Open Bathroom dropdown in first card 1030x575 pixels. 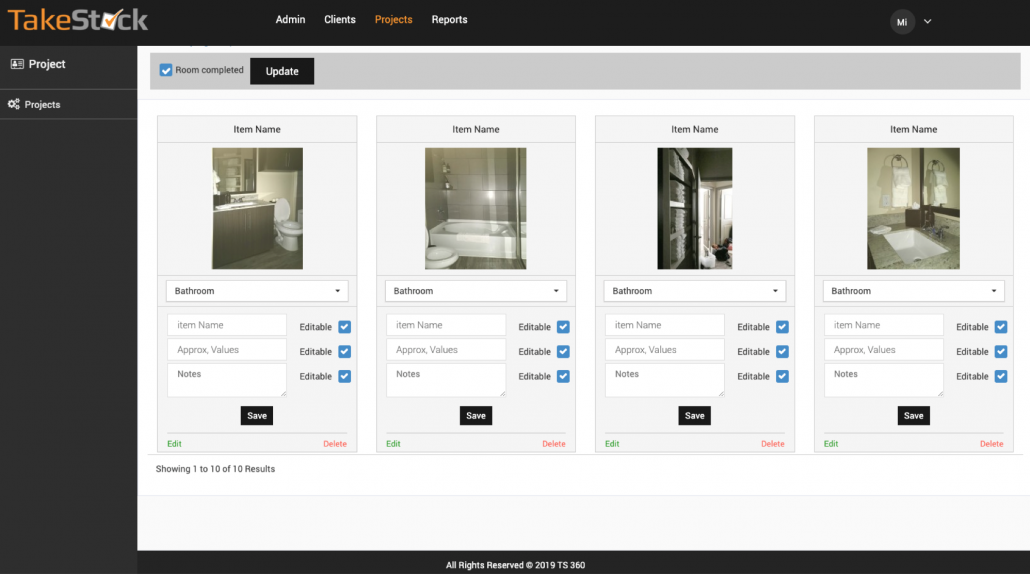coord(257,291)
